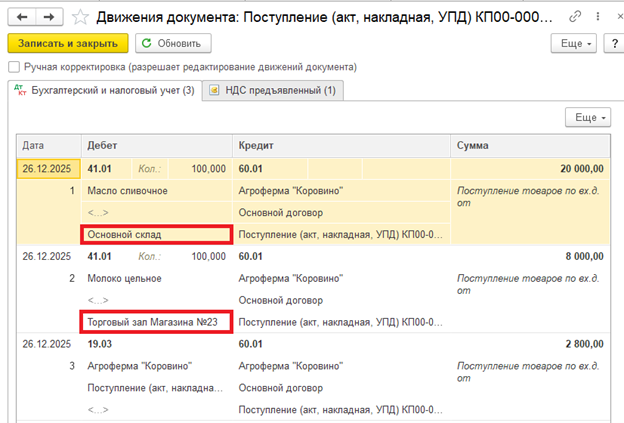Go forward with the right arrow button
624x423 pixels.
click(x=49, y=17)
